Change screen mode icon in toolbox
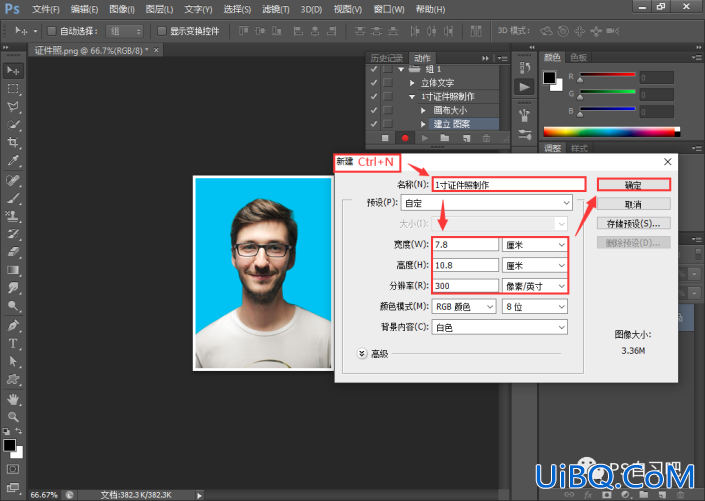 13,488
